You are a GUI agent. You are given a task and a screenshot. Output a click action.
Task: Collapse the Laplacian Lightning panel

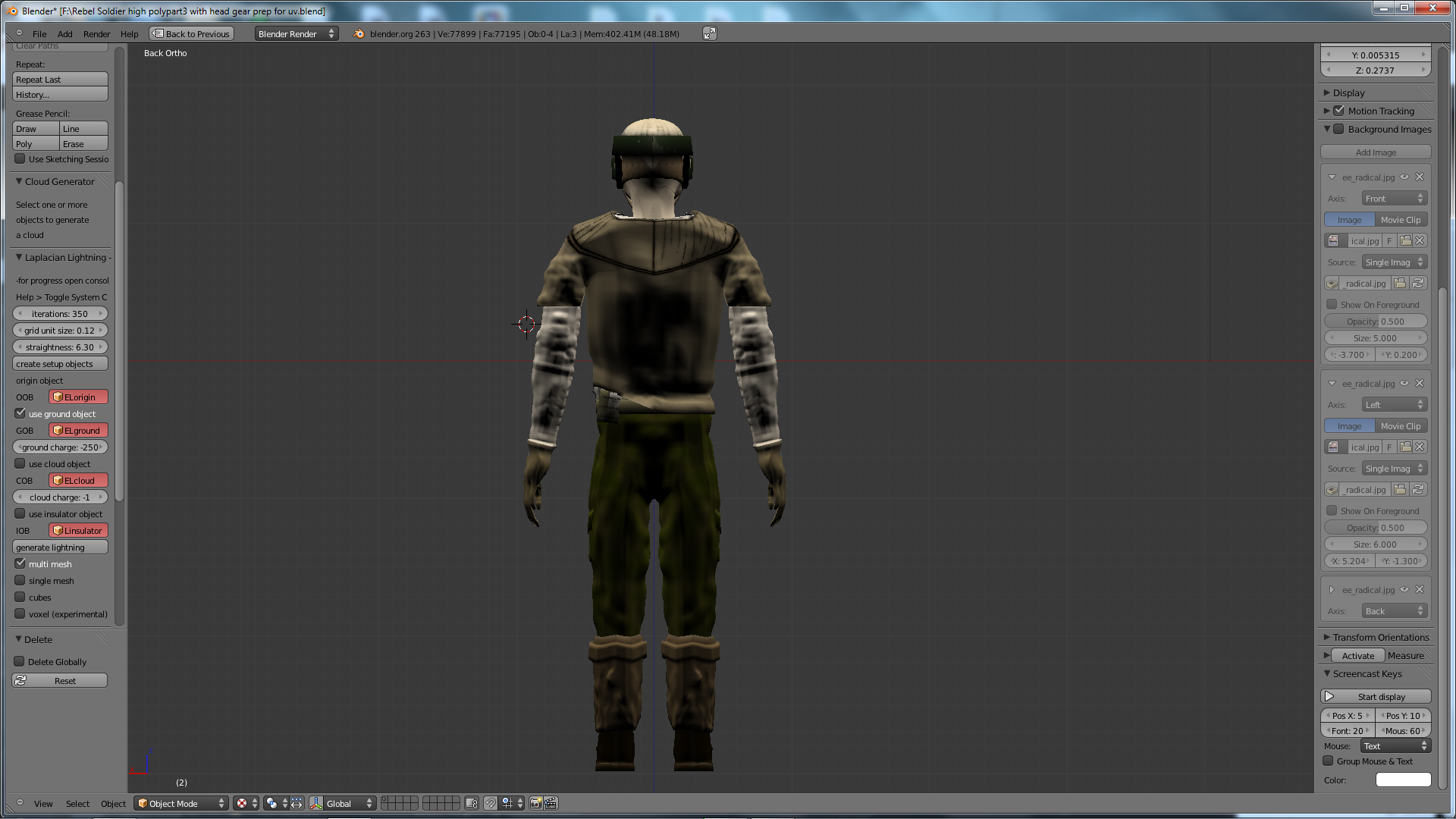click(19, 257)
